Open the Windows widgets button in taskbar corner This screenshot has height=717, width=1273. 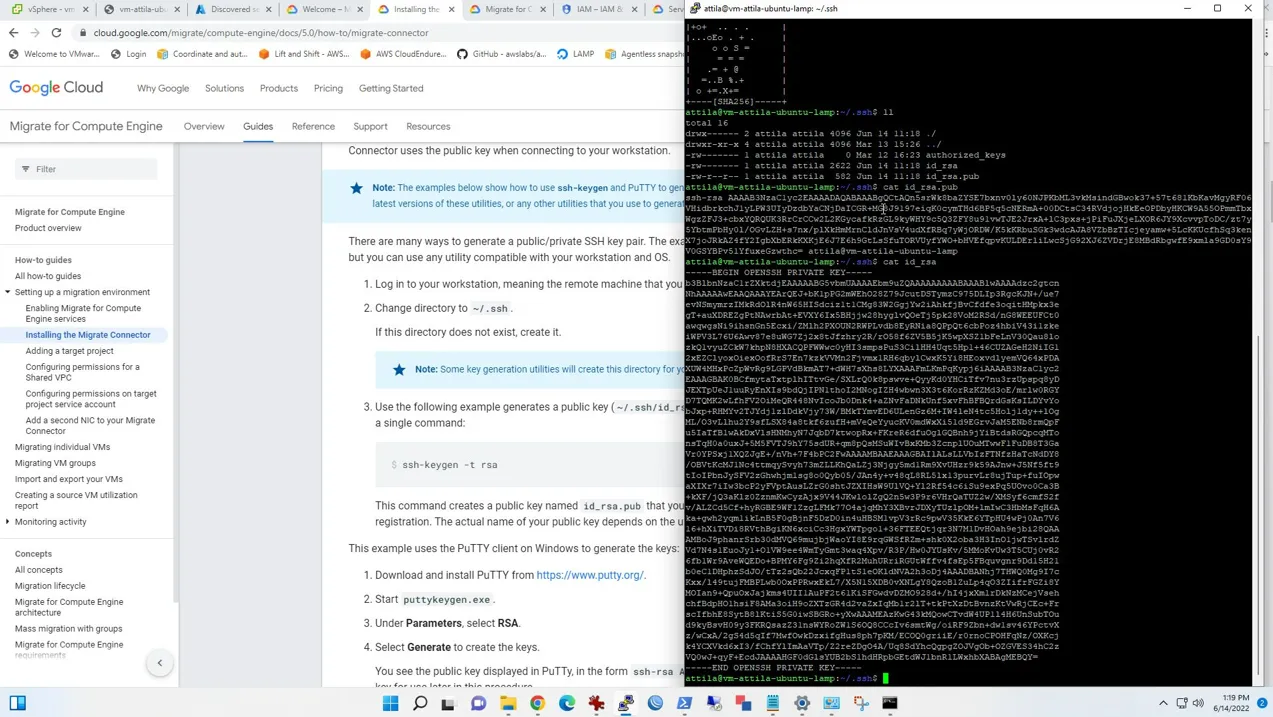[x=18, y=703]
